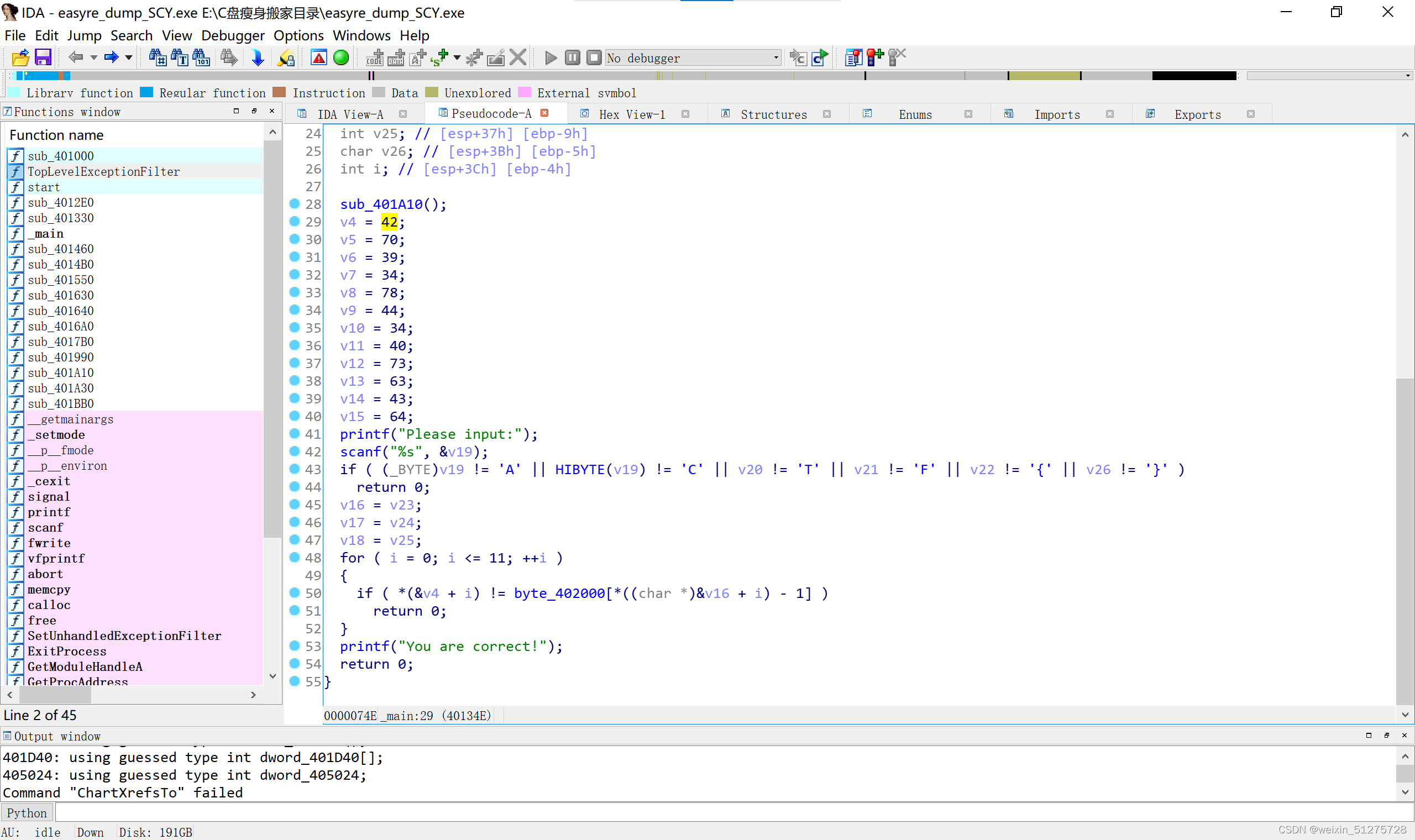Close the Output window panel
This screenshot has height=840, width=1415.
[1404, 736]
